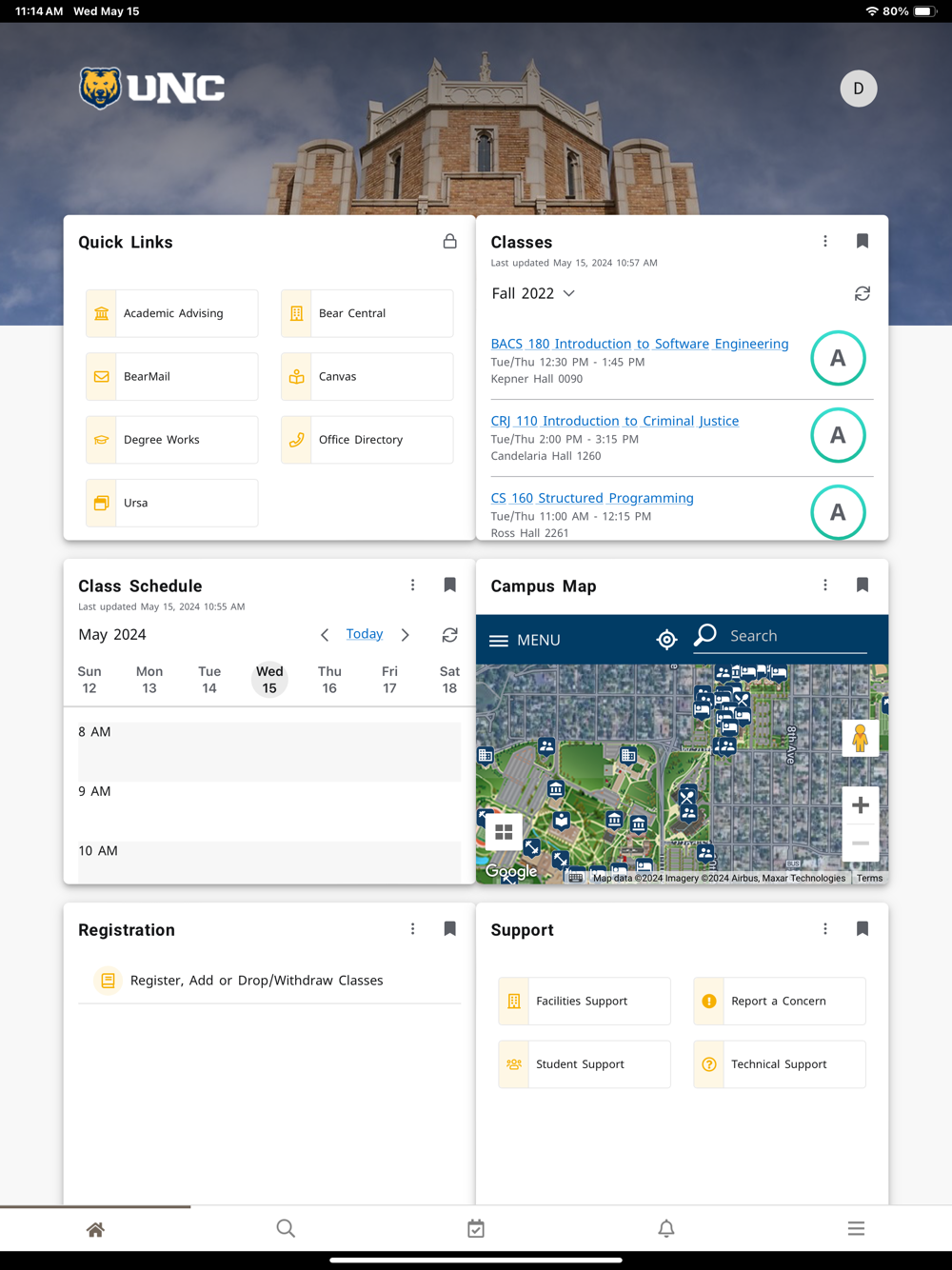
Task: Select Tue 14 in the schedule
Action: point(209,680)
